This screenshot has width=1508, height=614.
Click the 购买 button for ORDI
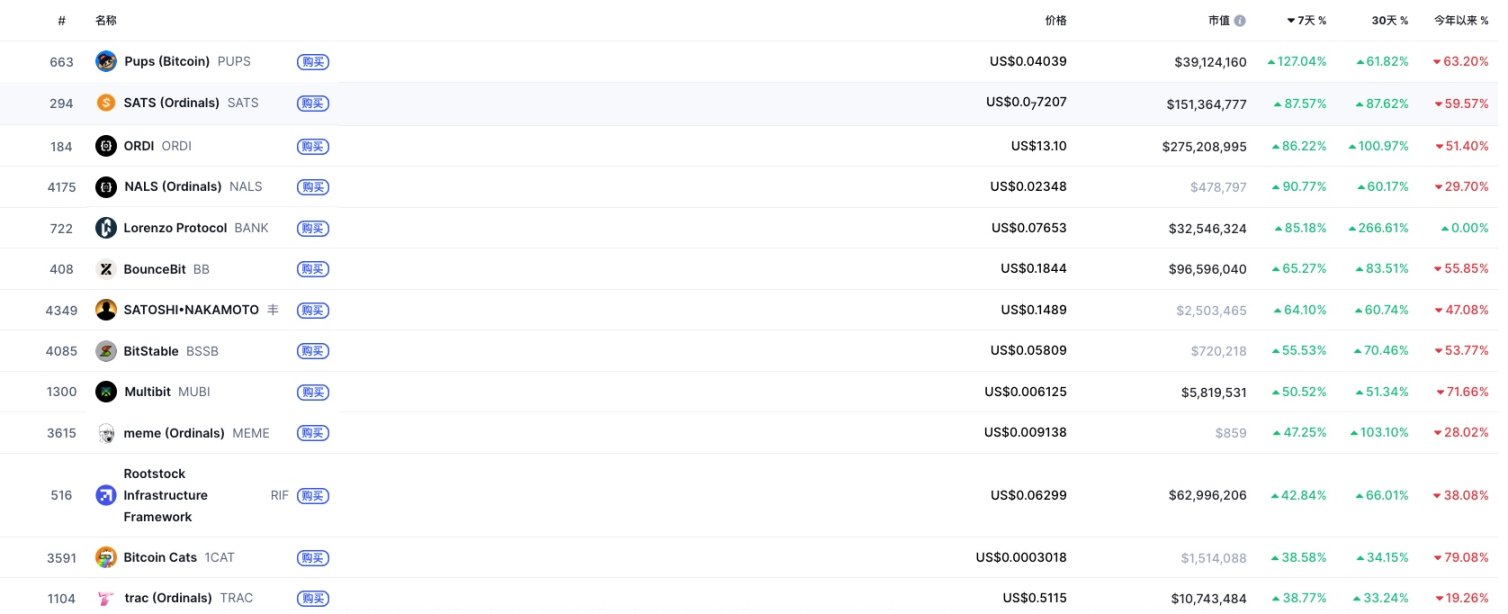click(x=313, y=146)
